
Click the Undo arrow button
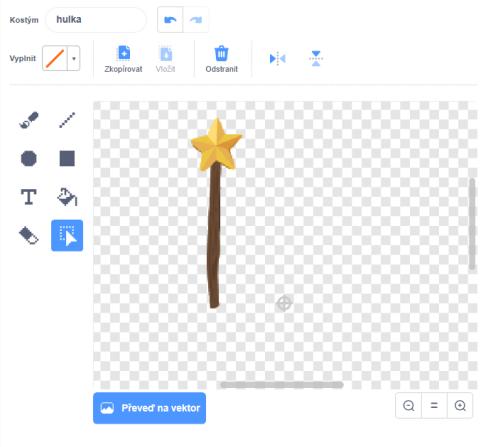click(x=170, y=20)
